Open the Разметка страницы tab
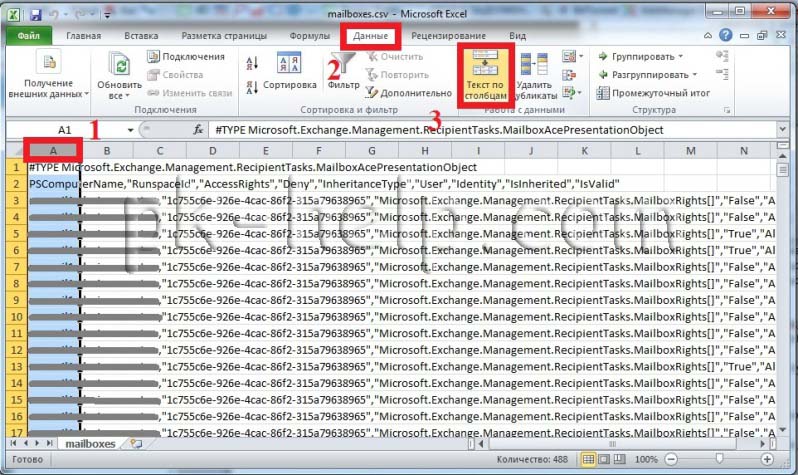The height and width of the screenshot is (475, 798). pyautogui.click(x=224, y=36)
